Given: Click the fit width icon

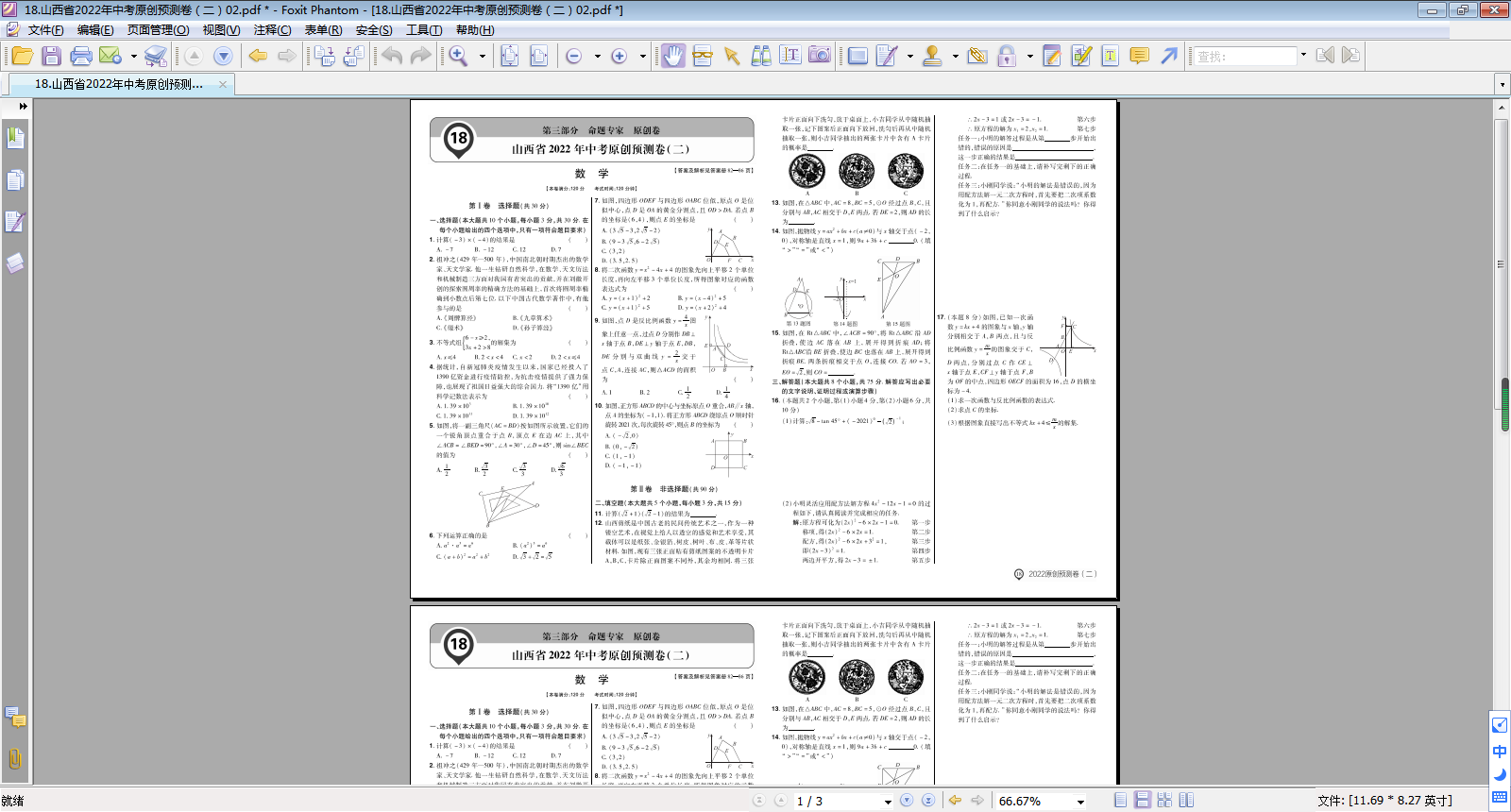Looking at the screenshot, I should point(538,57).
